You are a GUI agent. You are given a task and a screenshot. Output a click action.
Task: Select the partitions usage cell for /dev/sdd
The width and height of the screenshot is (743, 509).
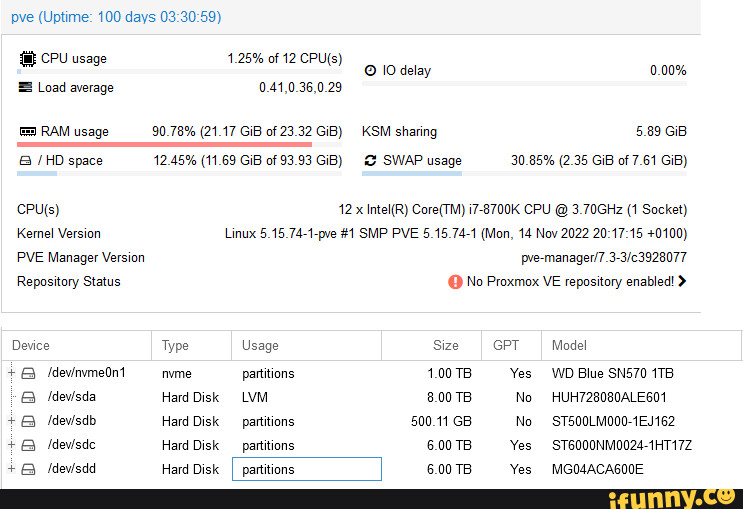pos(306,469)
